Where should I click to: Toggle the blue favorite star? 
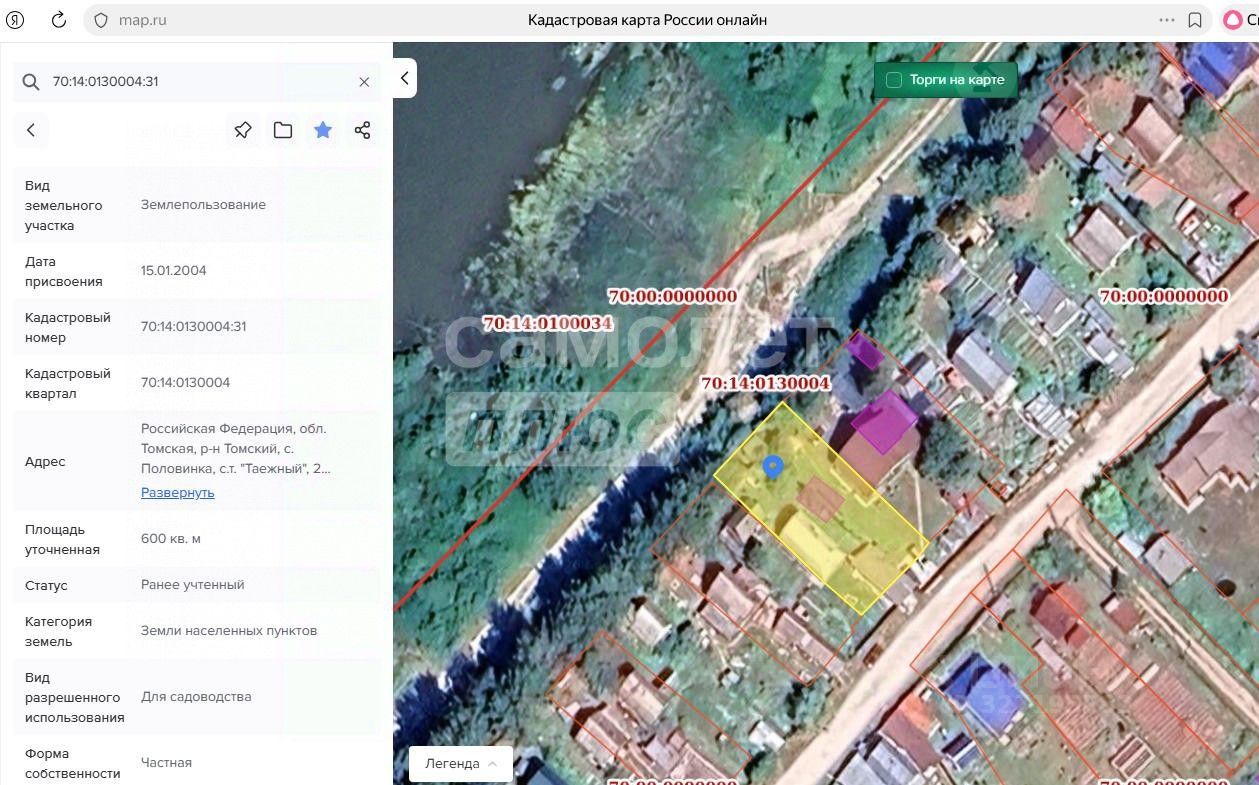323,130
